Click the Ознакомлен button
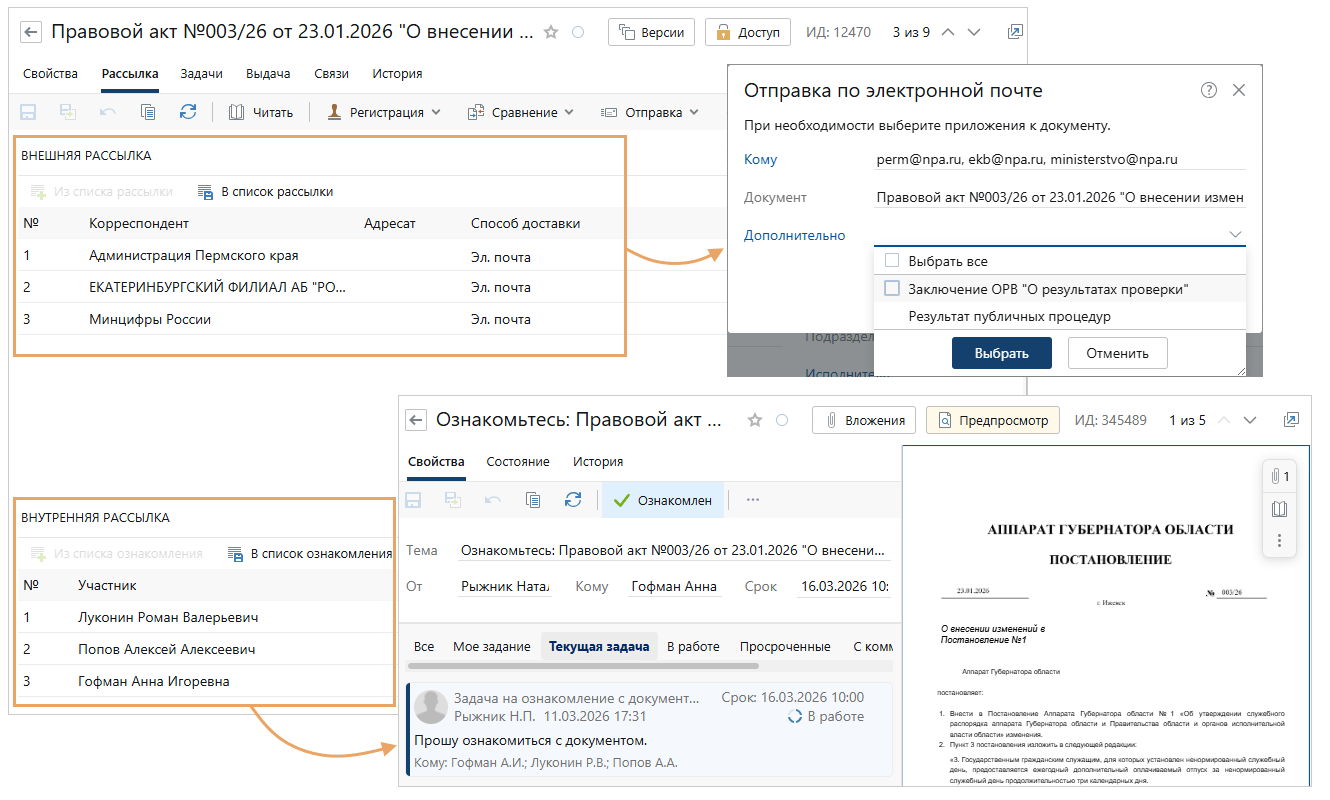The width and height of the screenshot is (1330, 800). point(663,500)
